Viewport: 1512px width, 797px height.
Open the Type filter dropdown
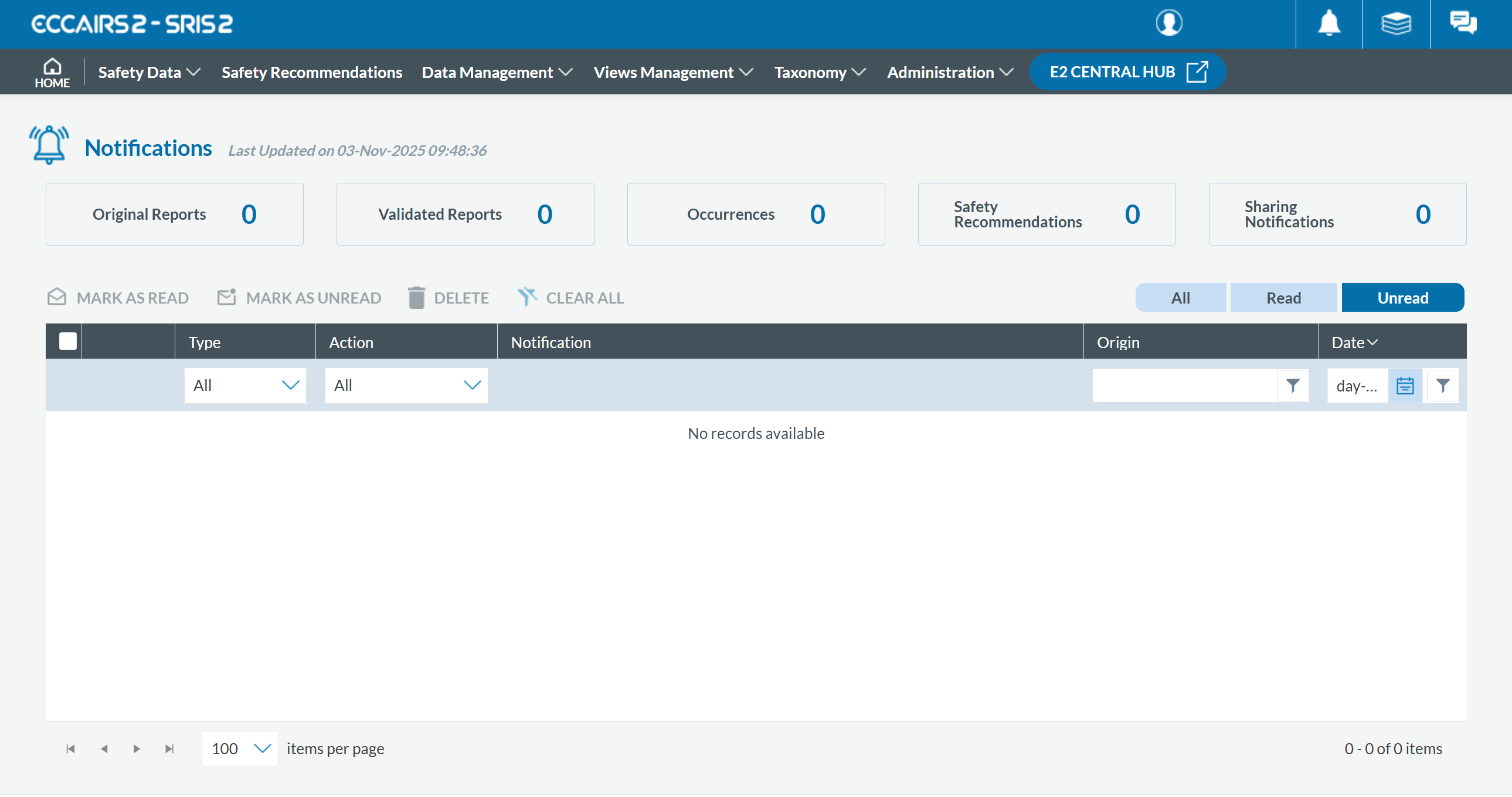coord(245,386)
